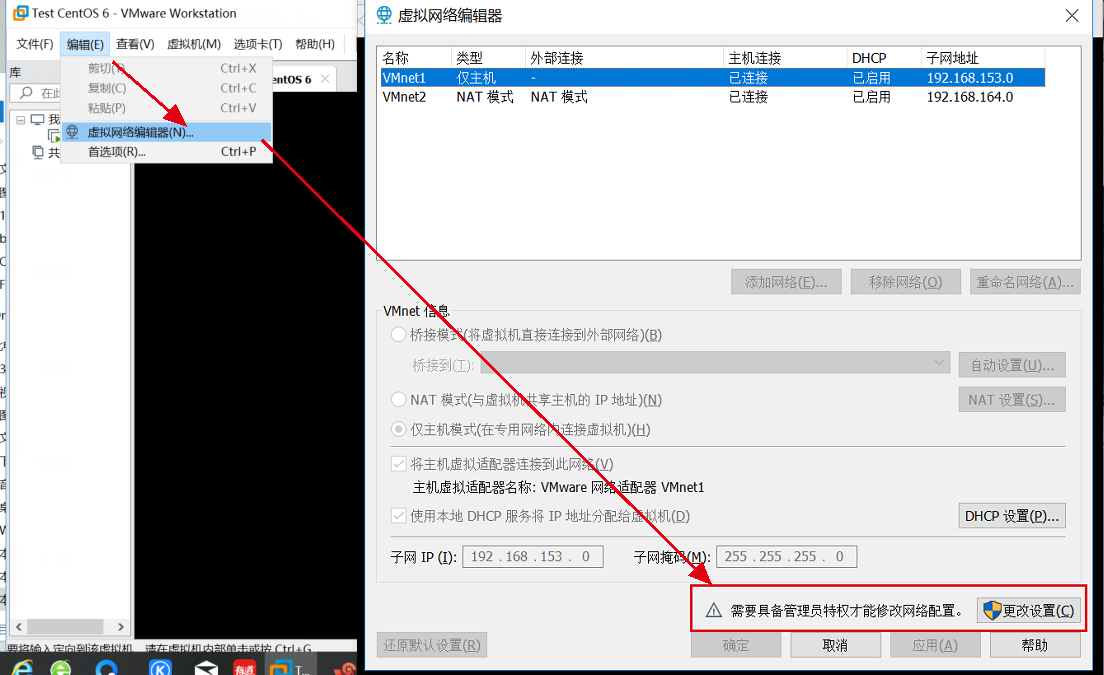
Task: Click the 还原默认设置(R) button
Action: [x=432, y=645]
